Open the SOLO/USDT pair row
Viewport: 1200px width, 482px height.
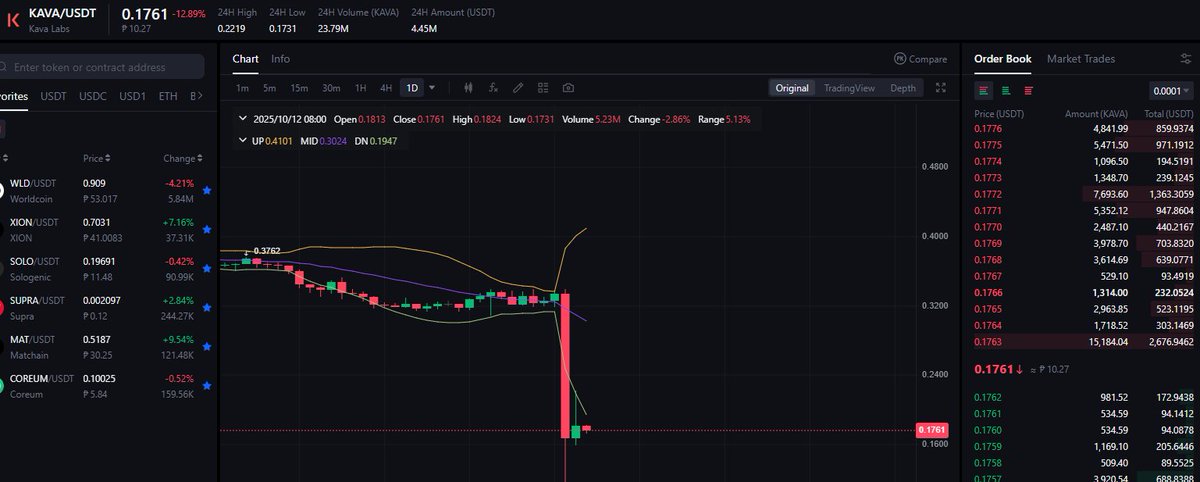click(108, 268)
